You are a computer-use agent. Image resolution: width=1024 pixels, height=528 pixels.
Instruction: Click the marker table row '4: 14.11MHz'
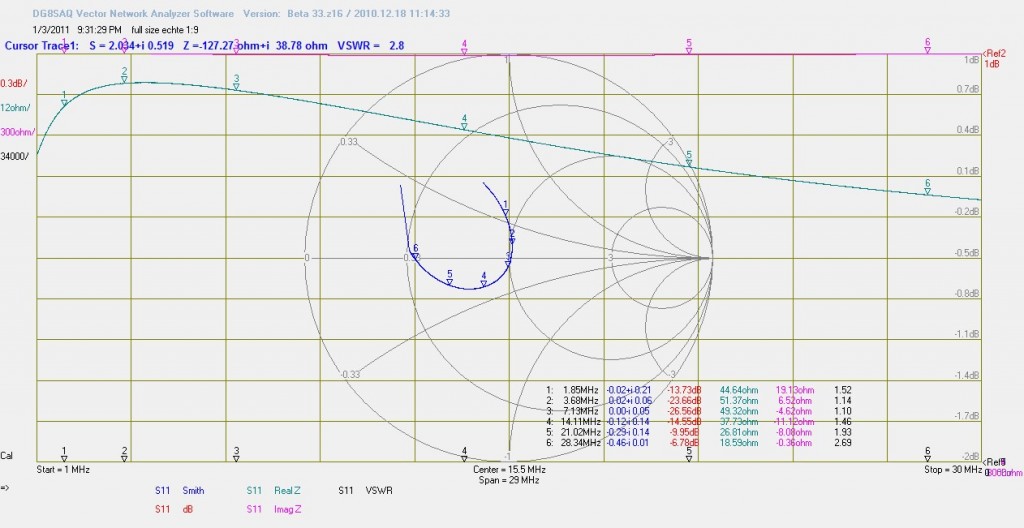[699, 421]
